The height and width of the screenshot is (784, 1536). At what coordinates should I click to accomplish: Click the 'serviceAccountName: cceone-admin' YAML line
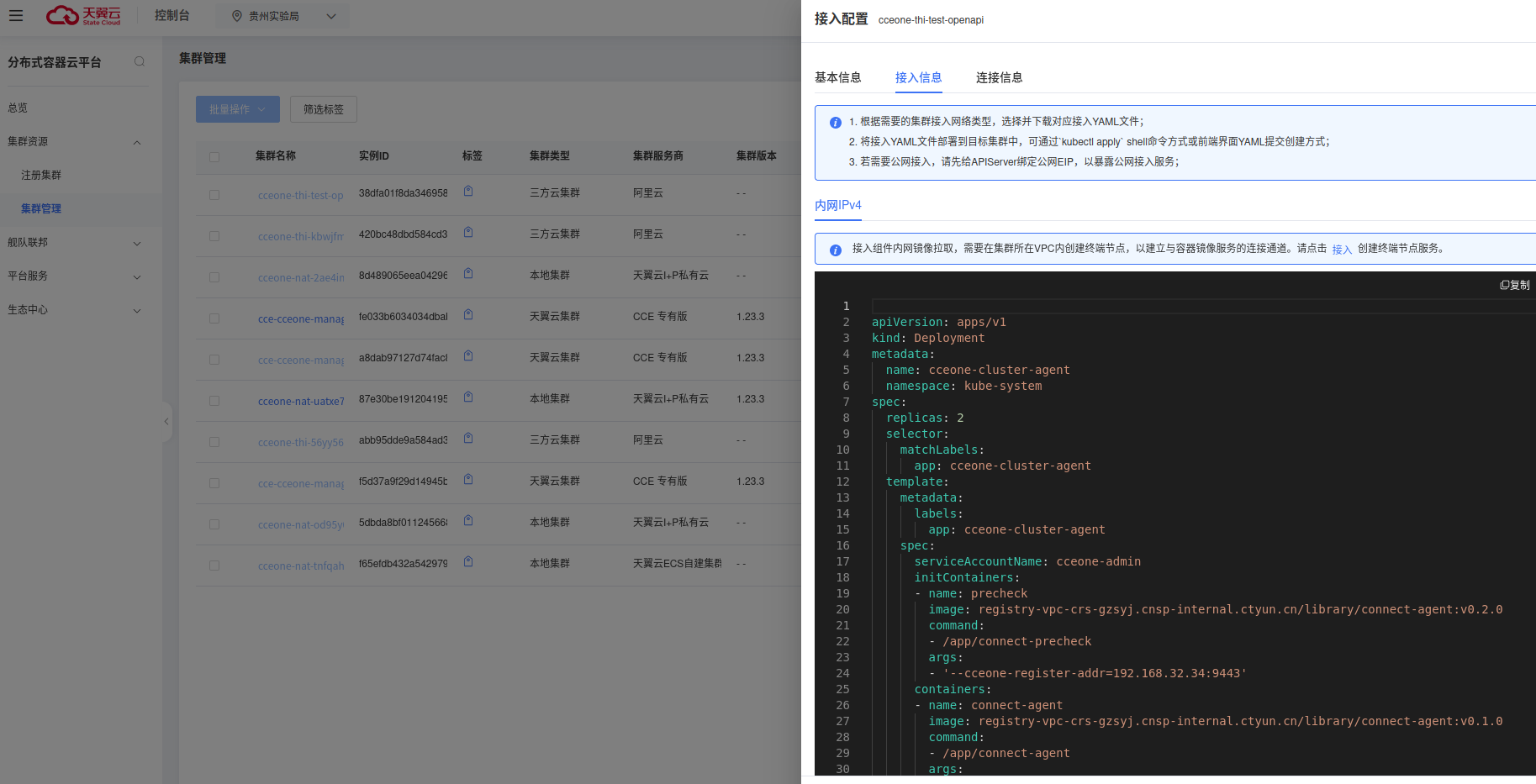click(1027, 561)
